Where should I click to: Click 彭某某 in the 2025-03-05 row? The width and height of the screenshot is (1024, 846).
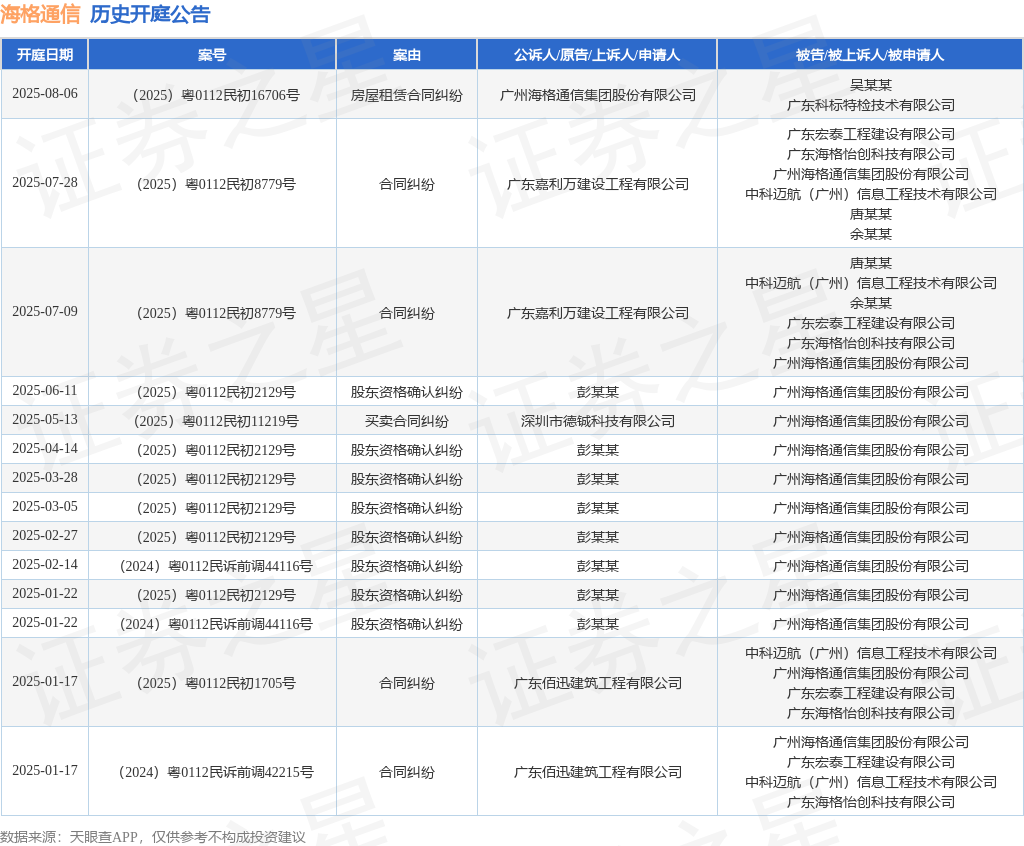click(597, 508)
